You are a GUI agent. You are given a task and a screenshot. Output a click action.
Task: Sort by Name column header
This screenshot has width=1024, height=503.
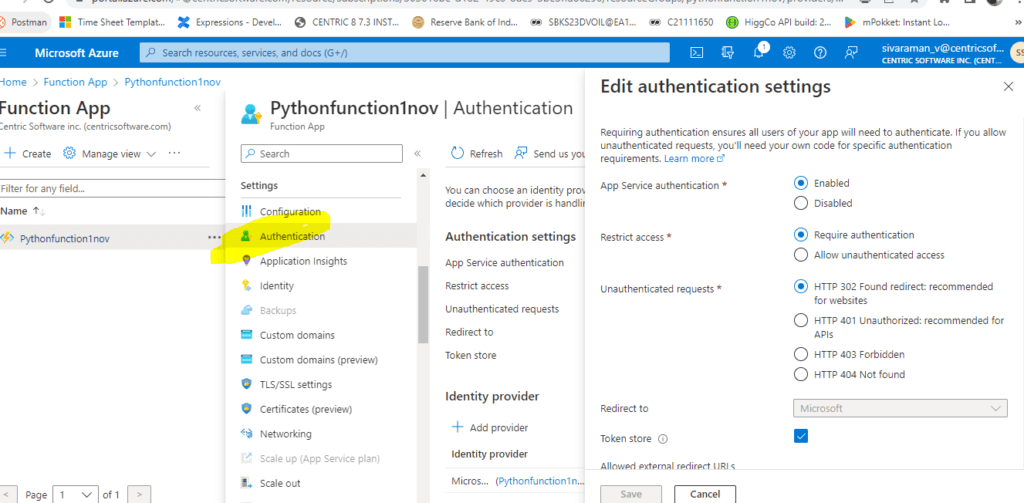tap(23, 211)
